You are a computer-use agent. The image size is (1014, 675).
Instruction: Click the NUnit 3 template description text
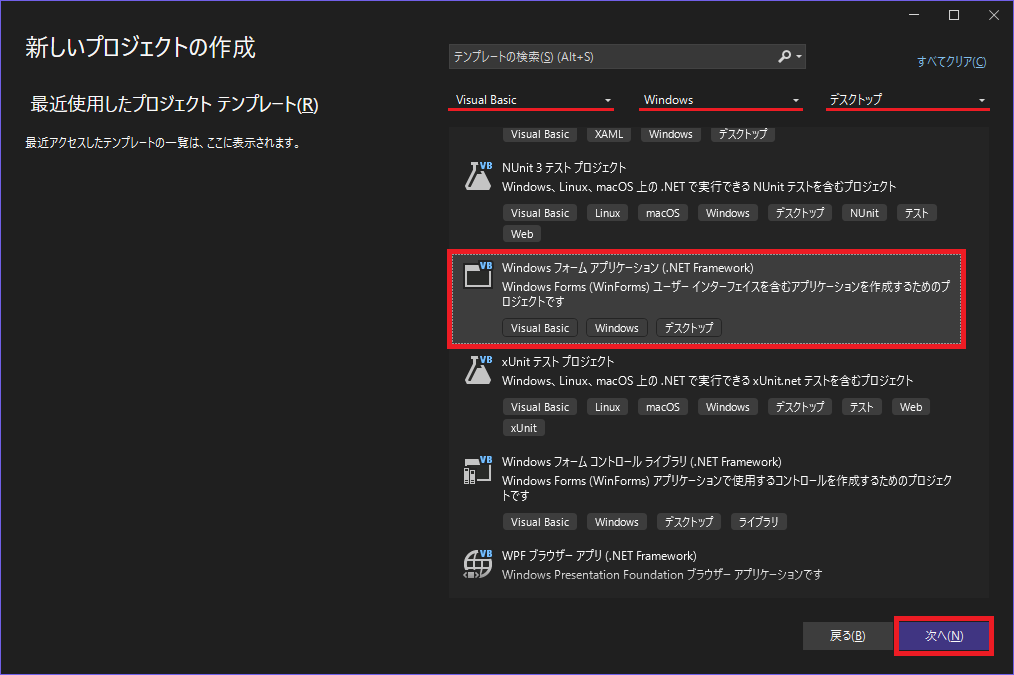pyautogui.click(x=699, y=187)
